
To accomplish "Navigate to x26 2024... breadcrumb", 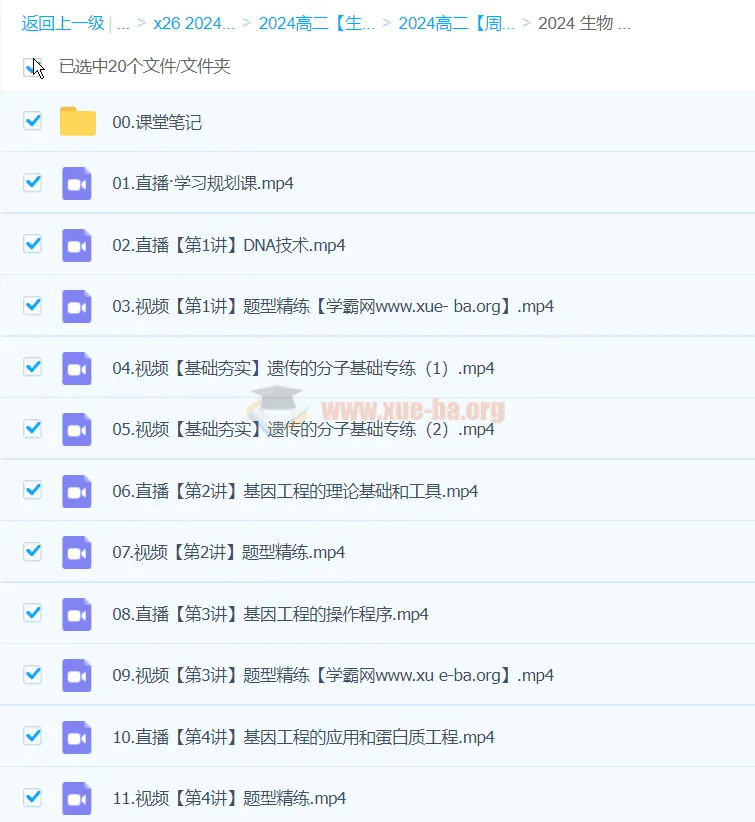I will click(194, 24).
